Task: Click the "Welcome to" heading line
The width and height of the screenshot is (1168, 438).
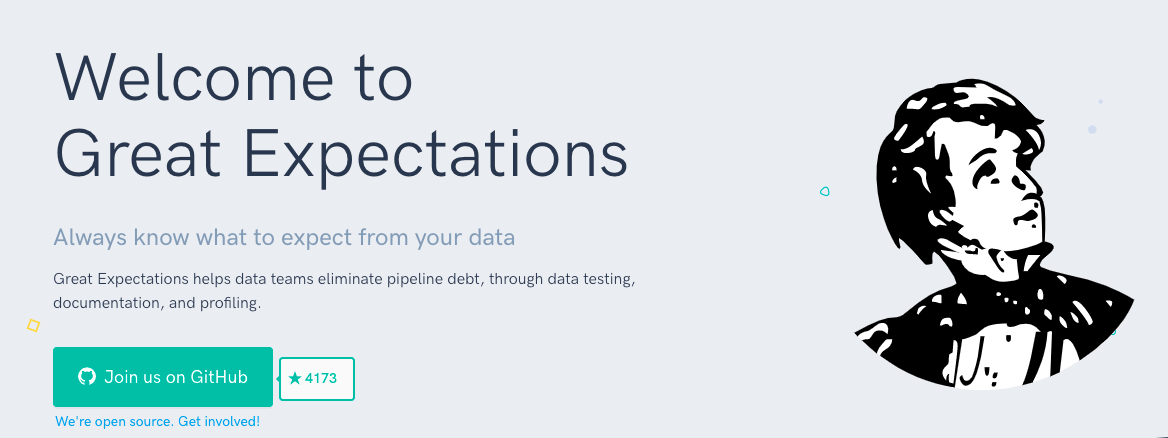Action: point(233,78)
